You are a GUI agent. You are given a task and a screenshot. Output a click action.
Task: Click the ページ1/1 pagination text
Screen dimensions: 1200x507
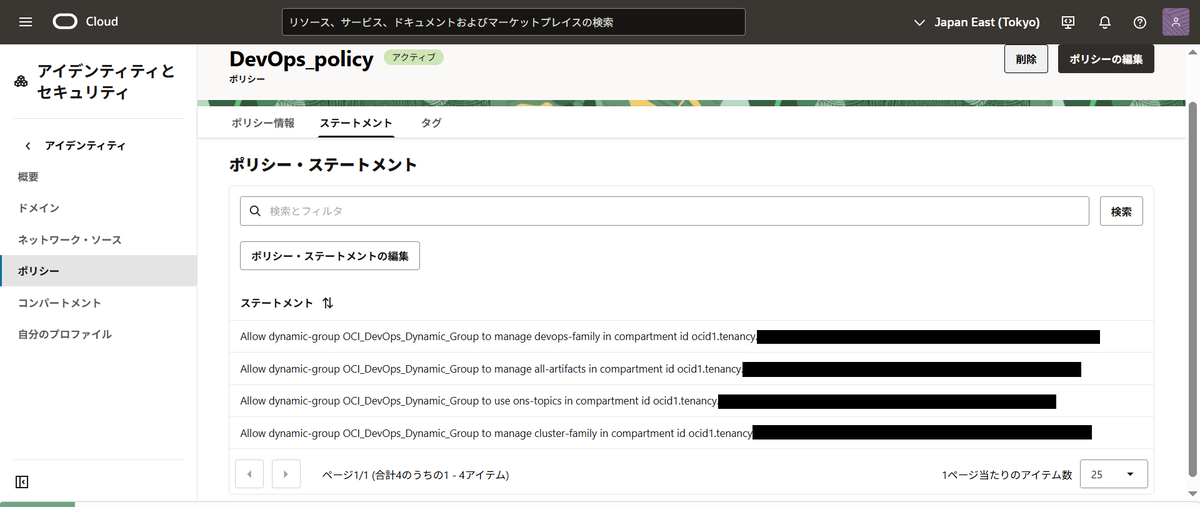415,475
